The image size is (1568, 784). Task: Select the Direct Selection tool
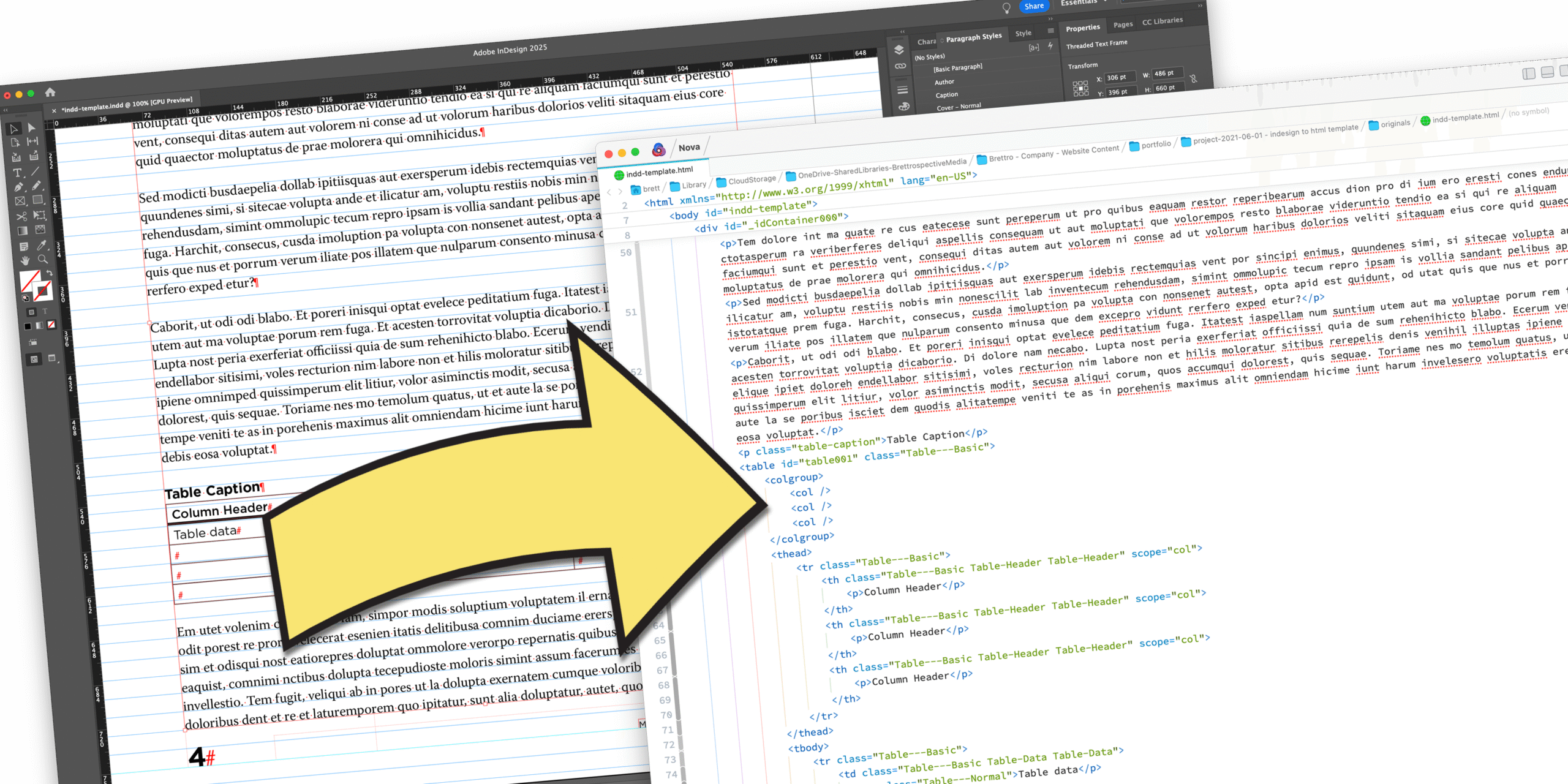(31, 128)
